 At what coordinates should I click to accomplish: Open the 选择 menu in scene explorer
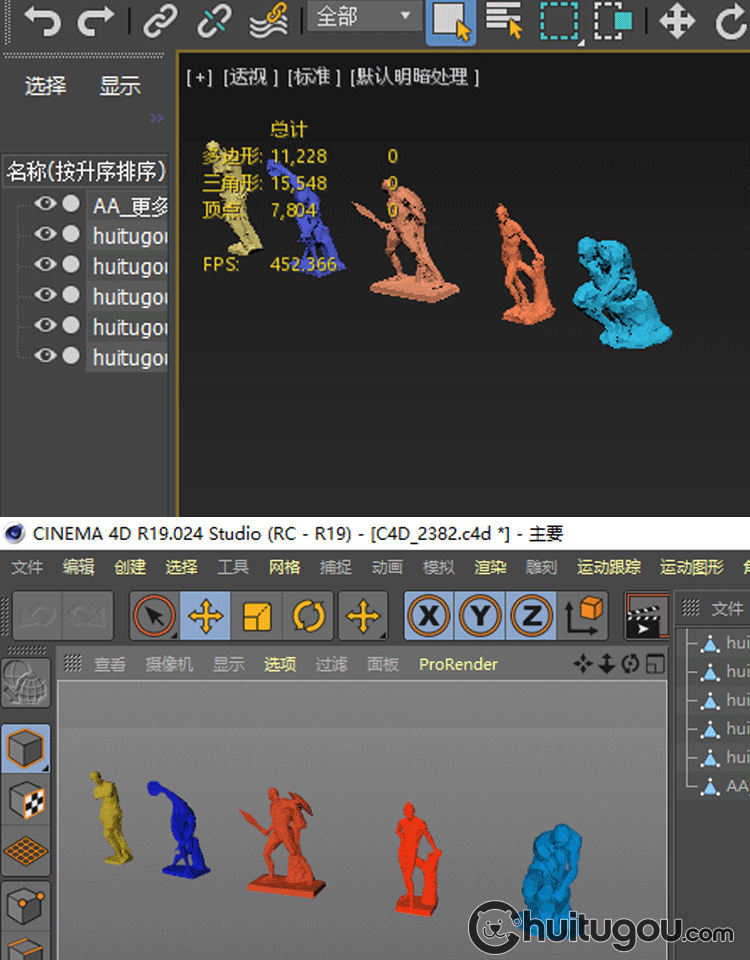click(x=45, y=86)
